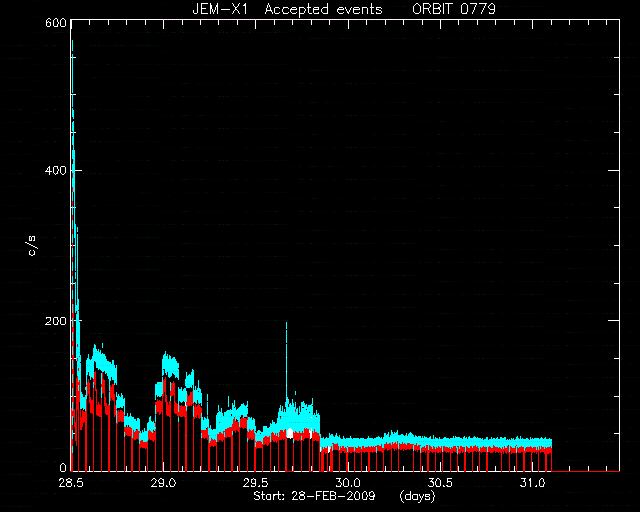This screenshot has height=512, width=640.
Task: Click the ORBIT 0779 label
Action: pos(454,9)
